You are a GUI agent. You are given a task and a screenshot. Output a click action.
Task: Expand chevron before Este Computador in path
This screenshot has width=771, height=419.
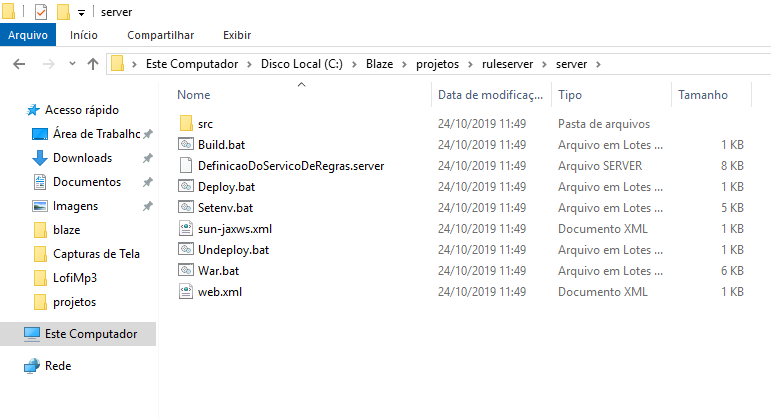point(134,64)
